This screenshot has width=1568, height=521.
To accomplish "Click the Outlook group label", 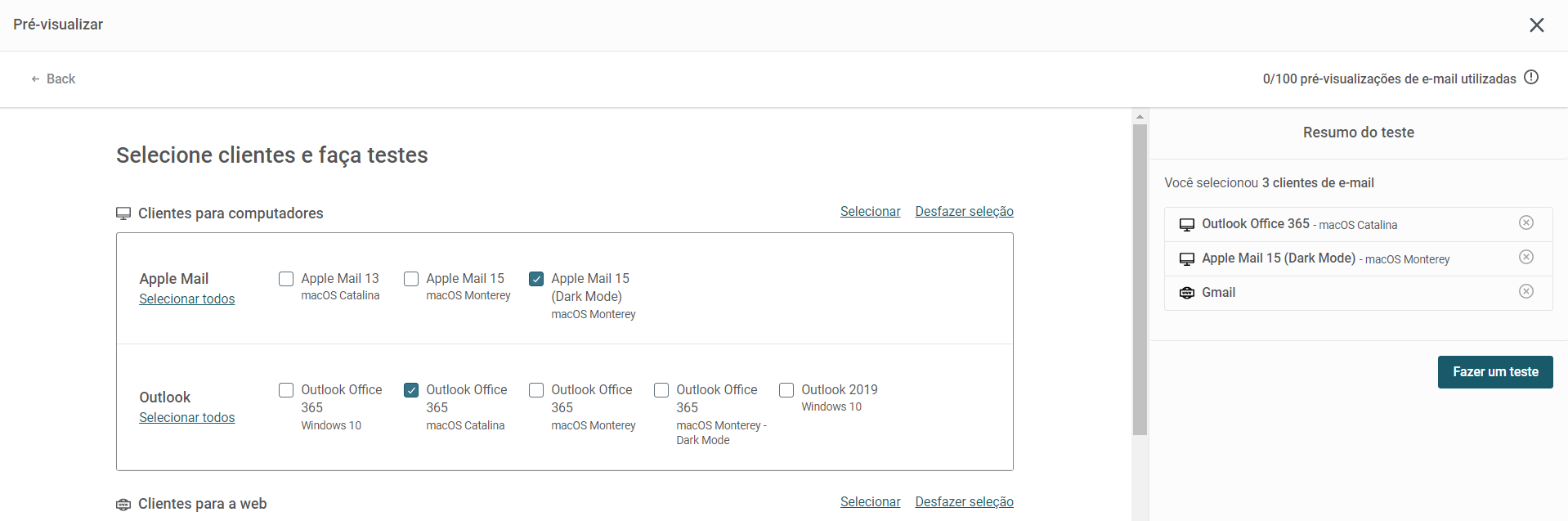I will [165, 397].
